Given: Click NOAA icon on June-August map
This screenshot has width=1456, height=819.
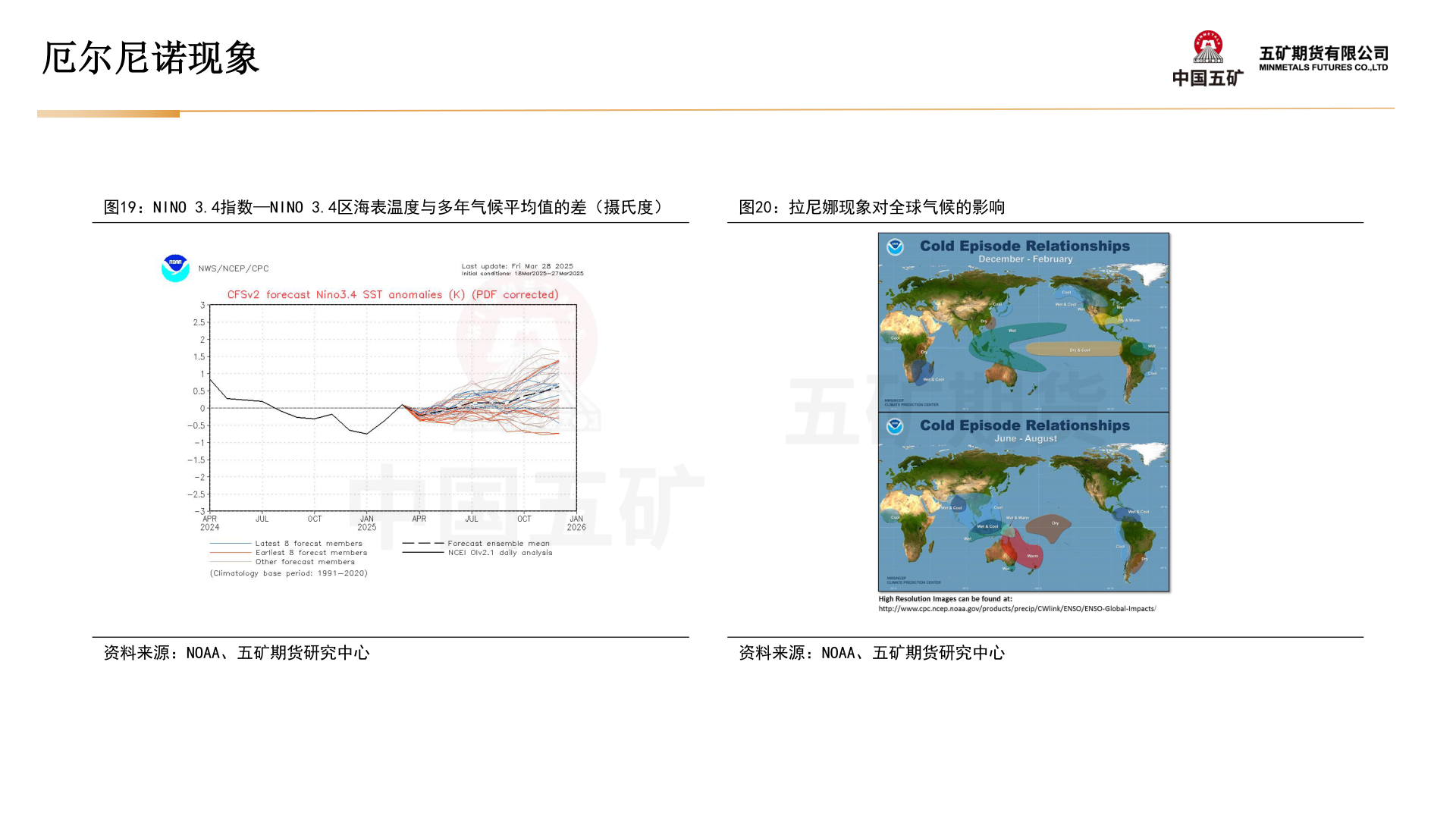Looking at the screenshot, I should point(895,427).
